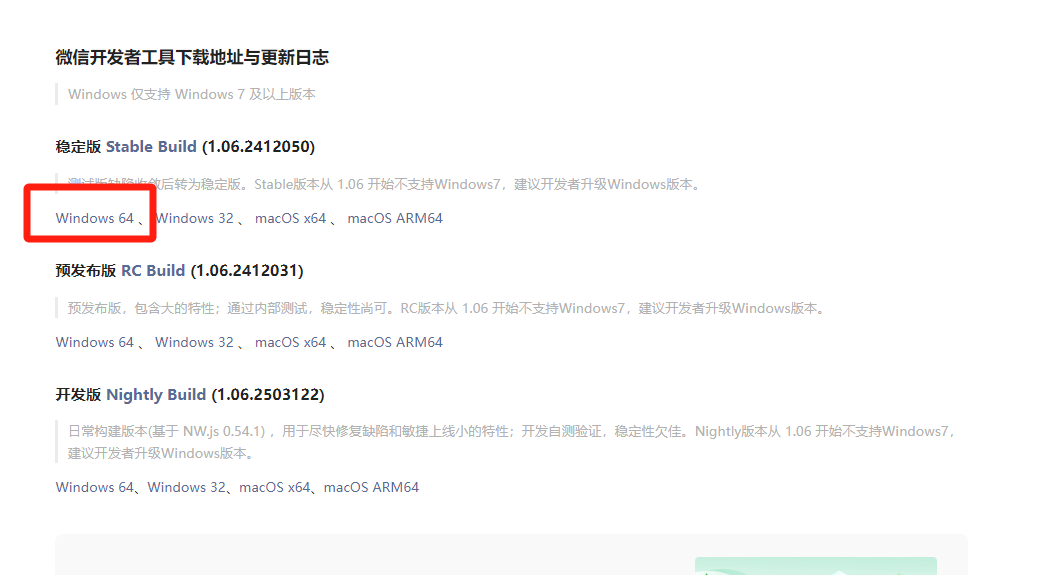
Task: Download Stable Build macOS ARM64 installer
Action: [395, 218]
